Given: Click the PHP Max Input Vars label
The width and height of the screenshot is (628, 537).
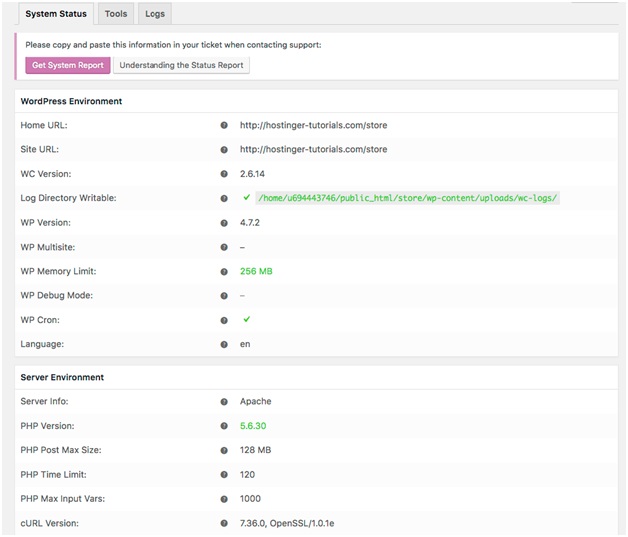Looking at the screenshot, I should 62,499.
